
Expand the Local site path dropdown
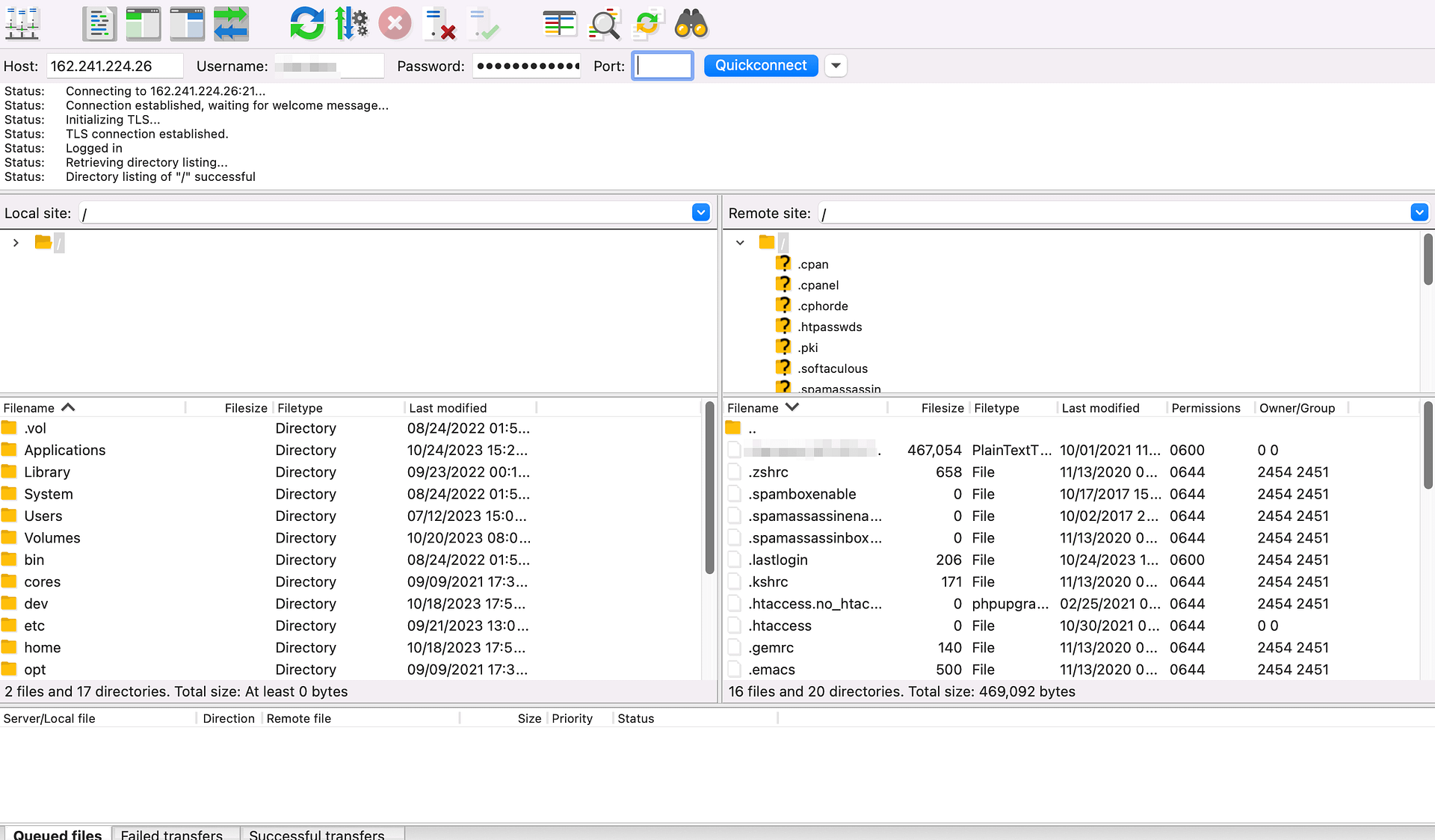pos(700,213)
